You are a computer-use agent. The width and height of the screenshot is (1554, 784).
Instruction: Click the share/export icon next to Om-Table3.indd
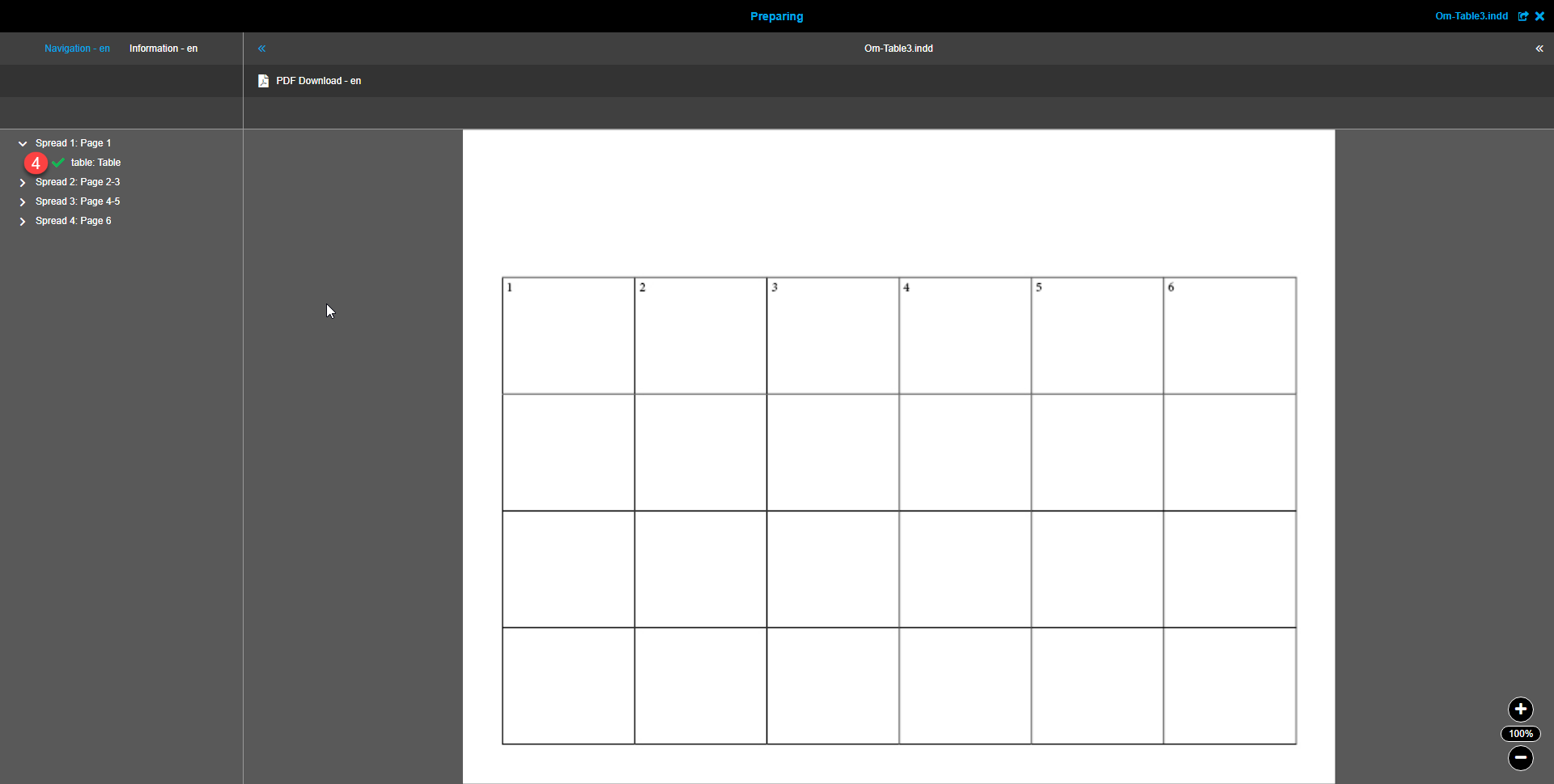pos(1524,16)
